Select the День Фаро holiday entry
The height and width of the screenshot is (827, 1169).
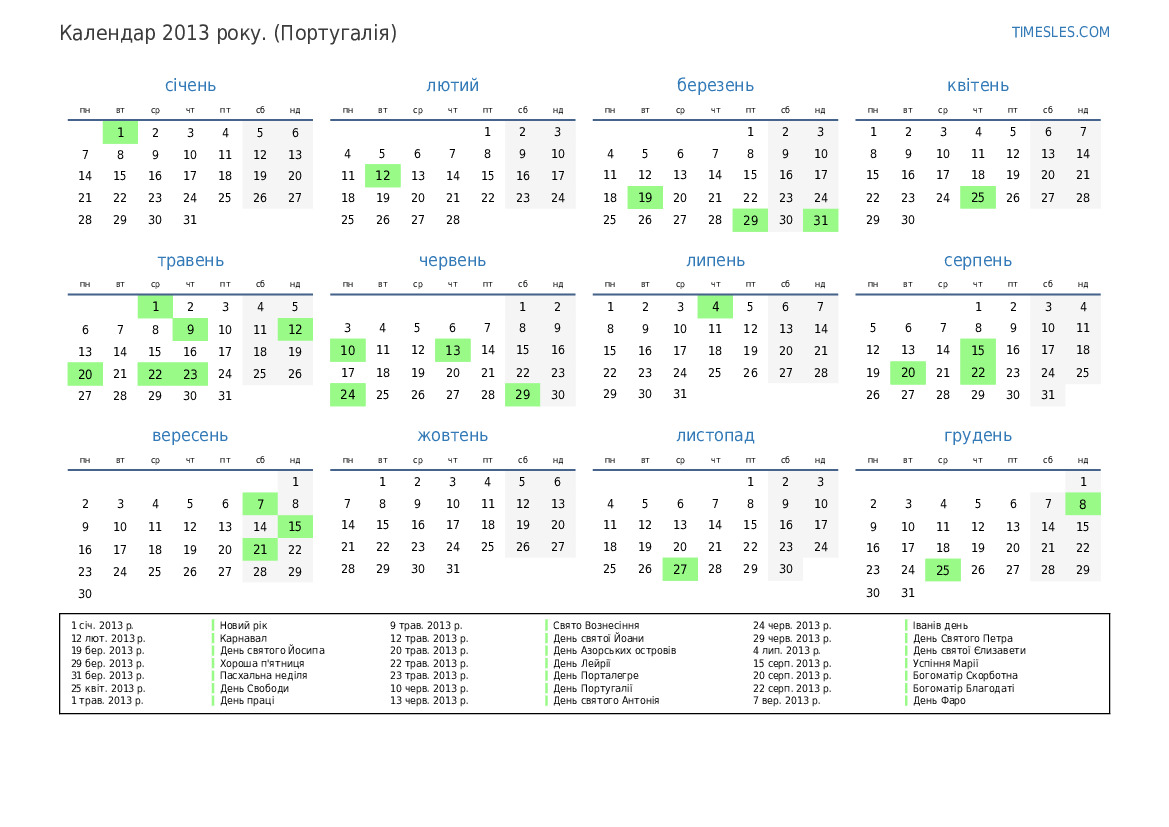[x=939, y=701]
